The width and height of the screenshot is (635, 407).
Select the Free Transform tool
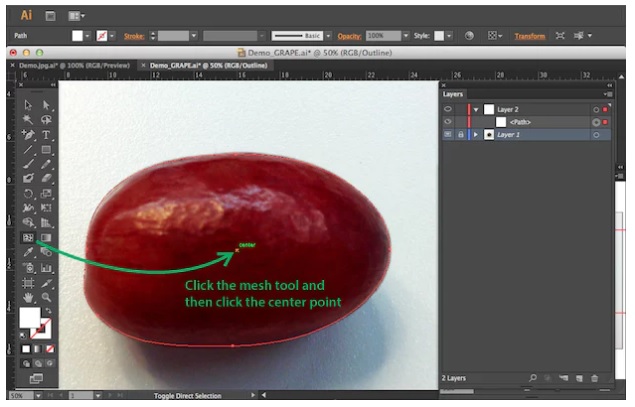46,208
